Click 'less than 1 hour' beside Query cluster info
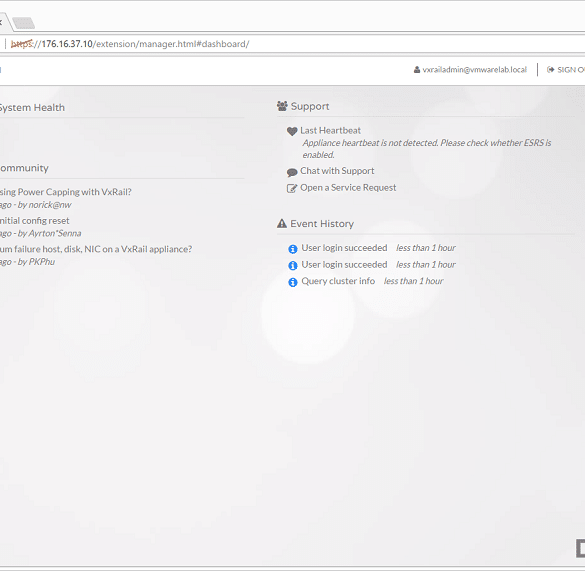 coord(413,281)
